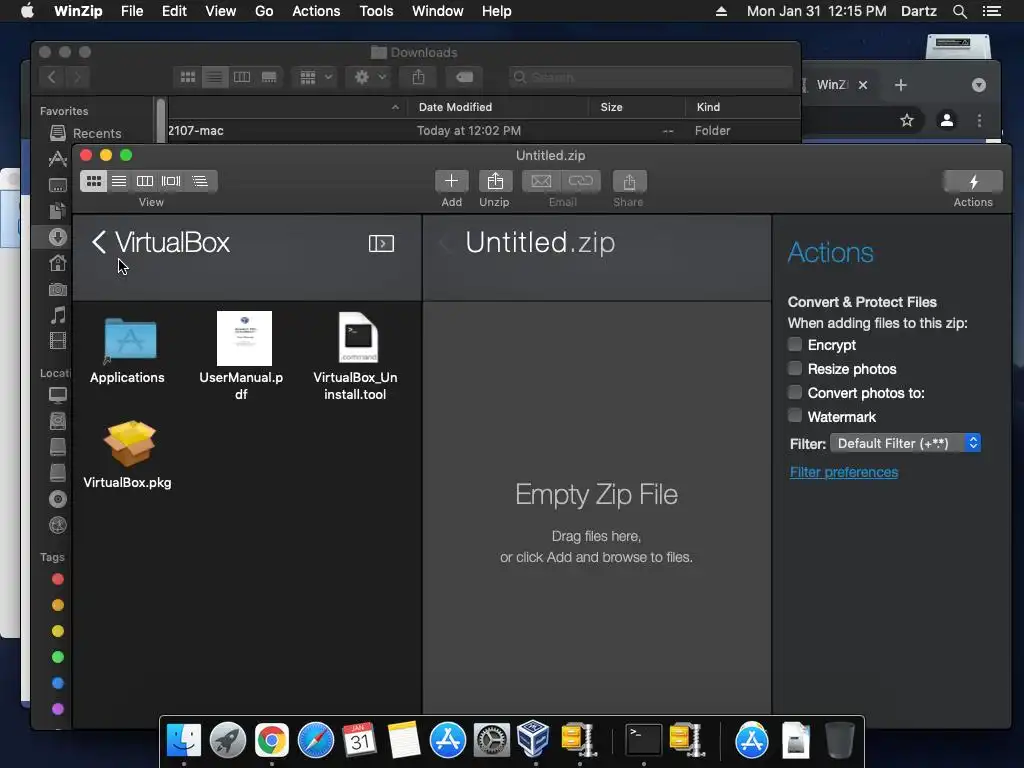
Task: Switch WinZip to icon grid view
Action: tap(94, 181)
